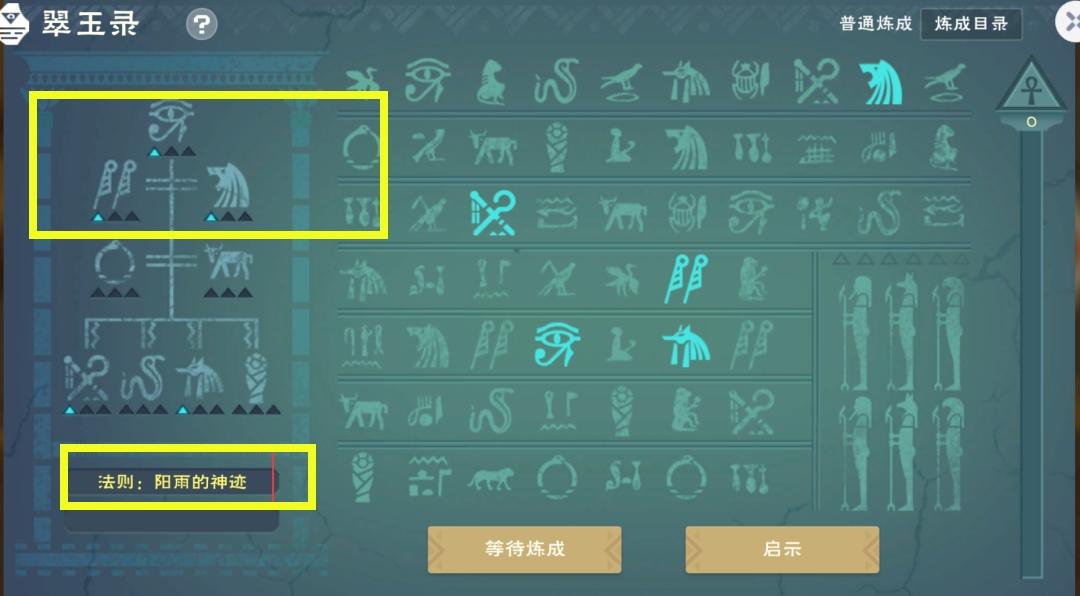Select the highlighted twin feathers glyph
The height and width of the screenshot is (596, 1080).
click(686, 278)
